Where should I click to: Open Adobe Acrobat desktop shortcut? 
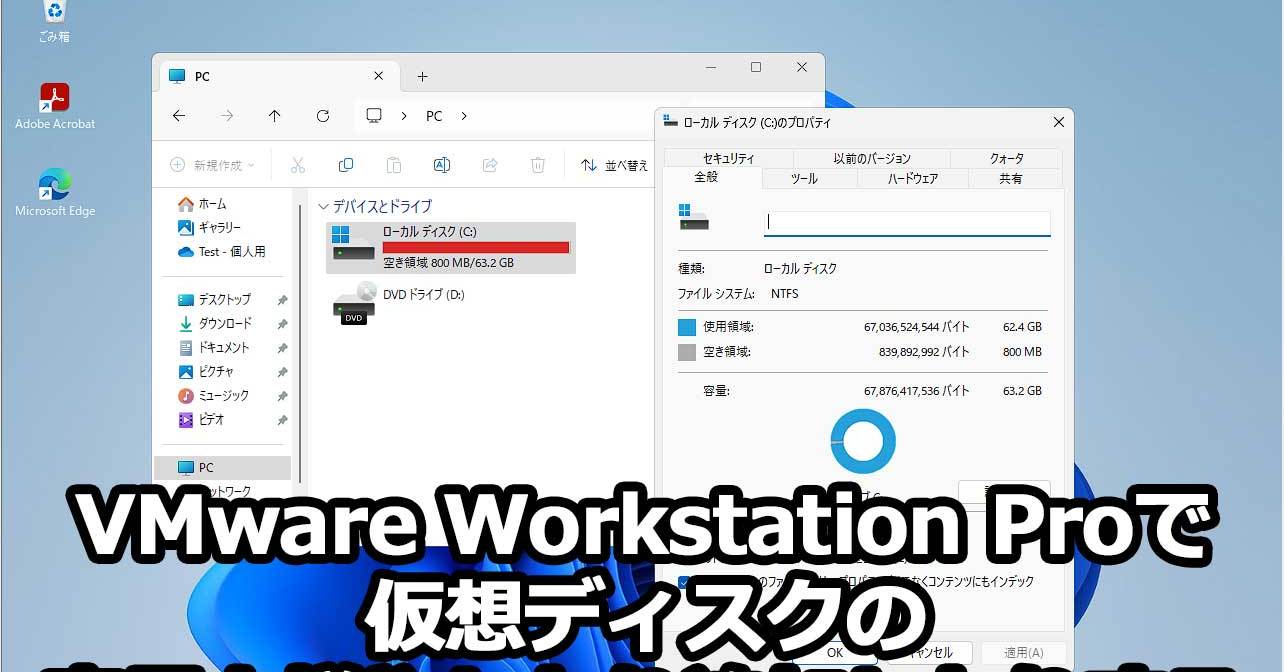[x=55, y=106]
